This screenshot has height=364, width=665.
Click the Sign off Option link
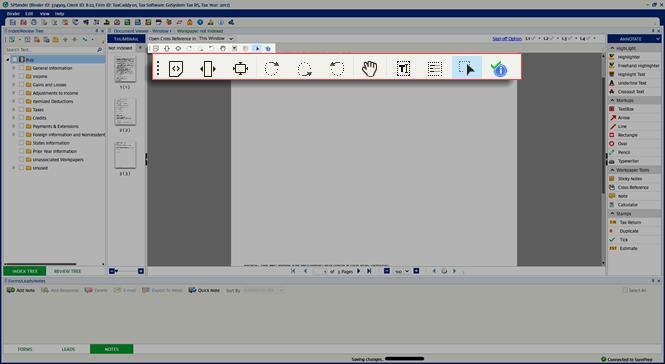pos(507,39)
